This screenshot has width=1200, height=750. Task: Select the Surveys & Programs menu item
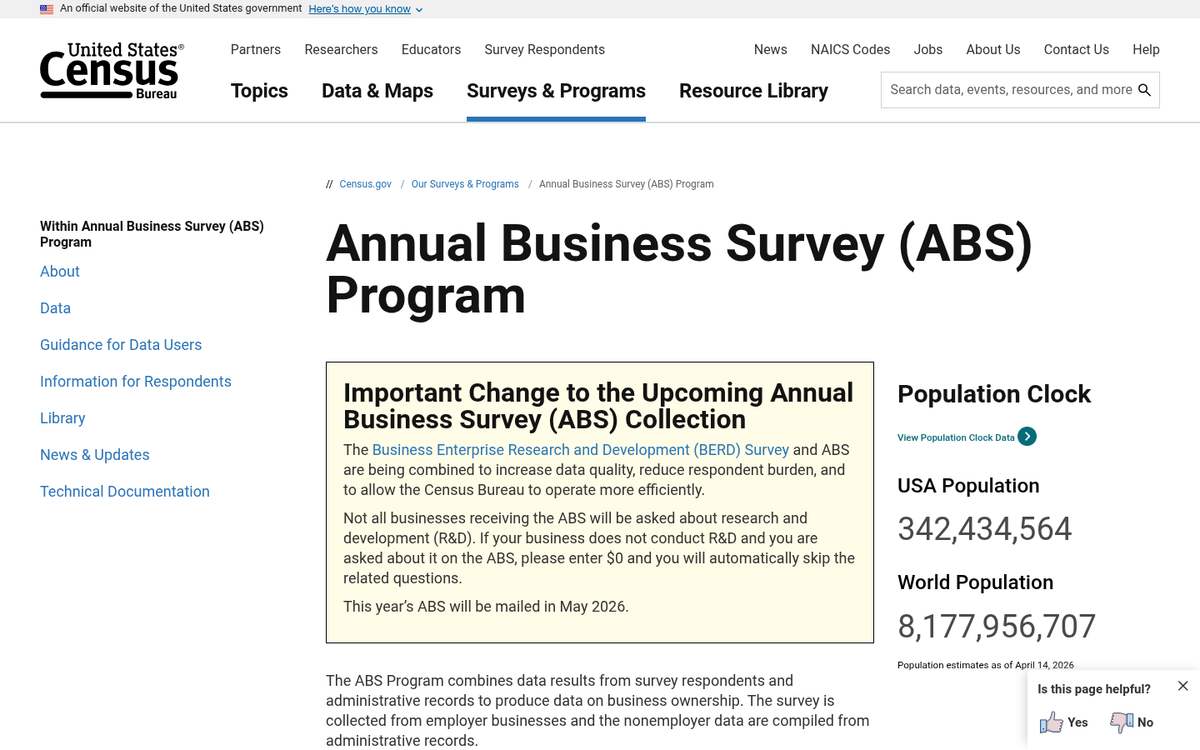pos(556,91)
